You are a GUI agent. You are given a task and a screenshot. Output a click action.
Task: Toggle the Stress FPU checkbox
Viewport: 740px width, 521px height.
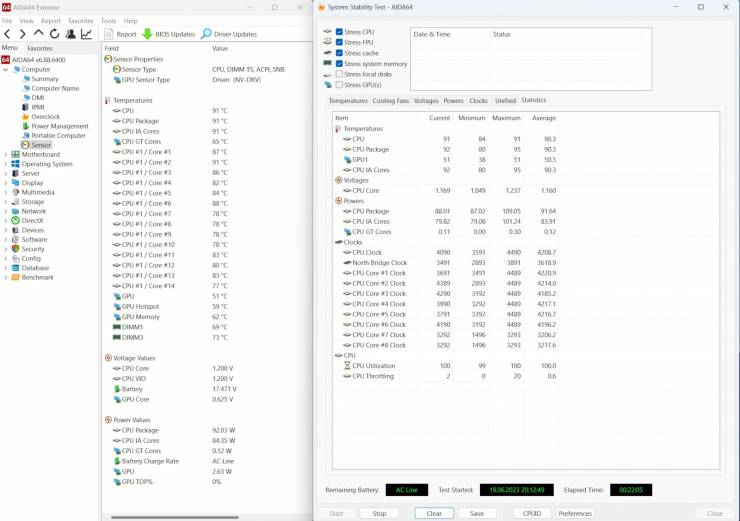[339, 42]
